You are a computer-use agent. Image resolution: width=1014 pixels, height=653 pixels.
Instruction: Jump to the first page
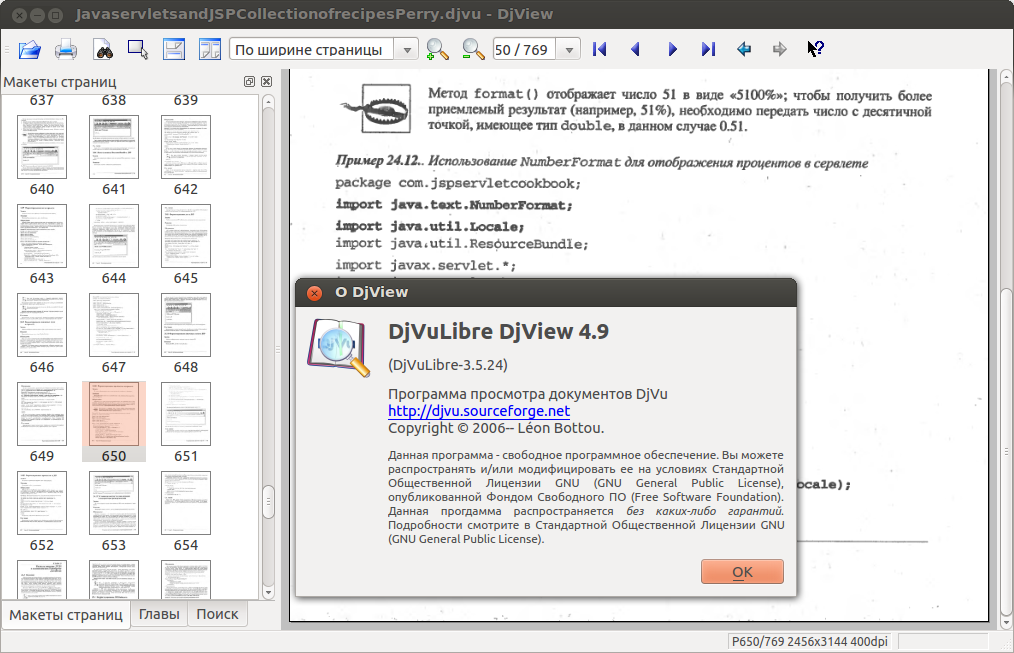(x=599, y=49)
